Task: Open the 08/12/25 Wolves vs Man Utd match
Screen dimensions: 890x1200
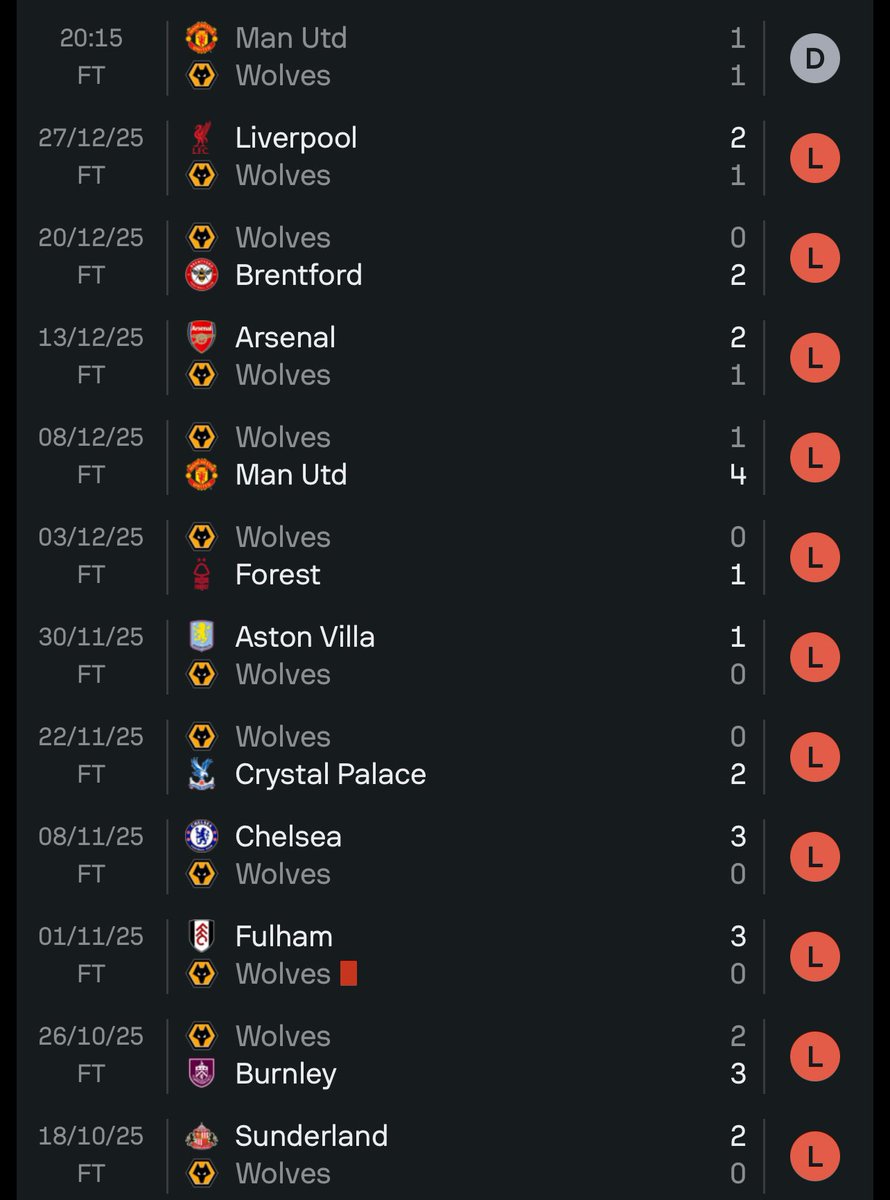Action: 445,456
